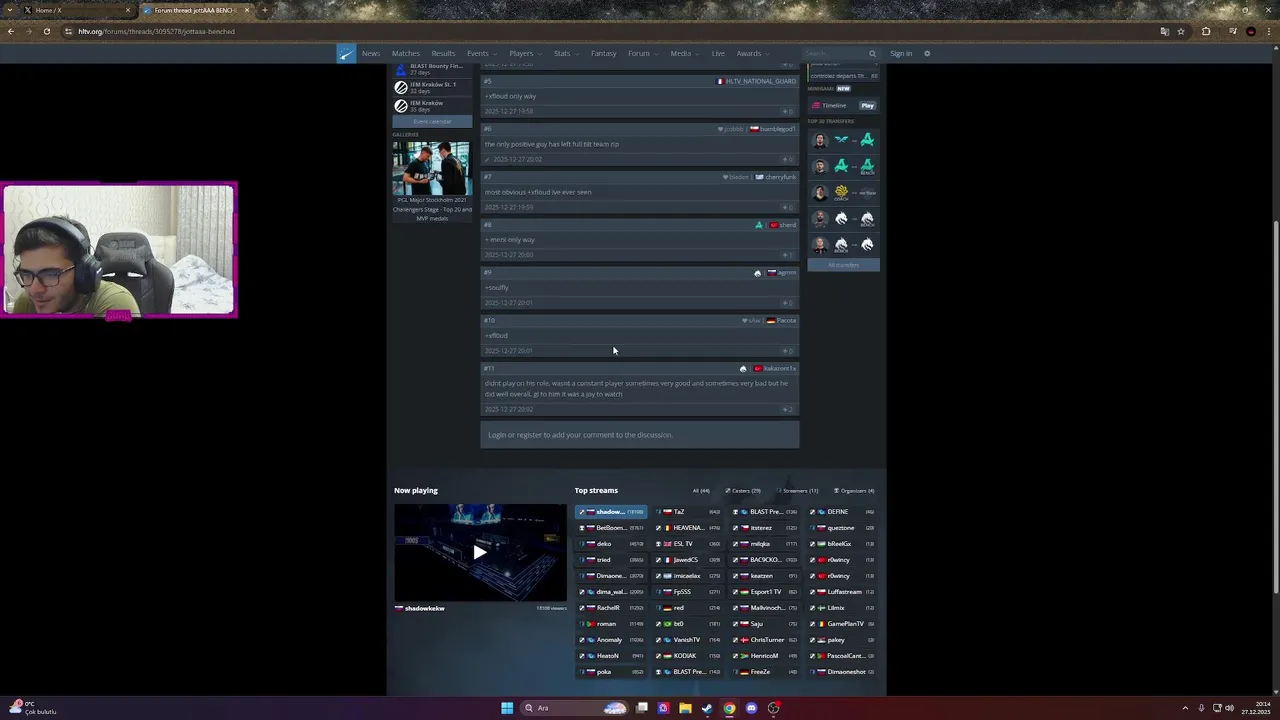Screen dimensions: 1280x720
Task: Click the plus vote icon on comment #11
Action: point(786,409)
